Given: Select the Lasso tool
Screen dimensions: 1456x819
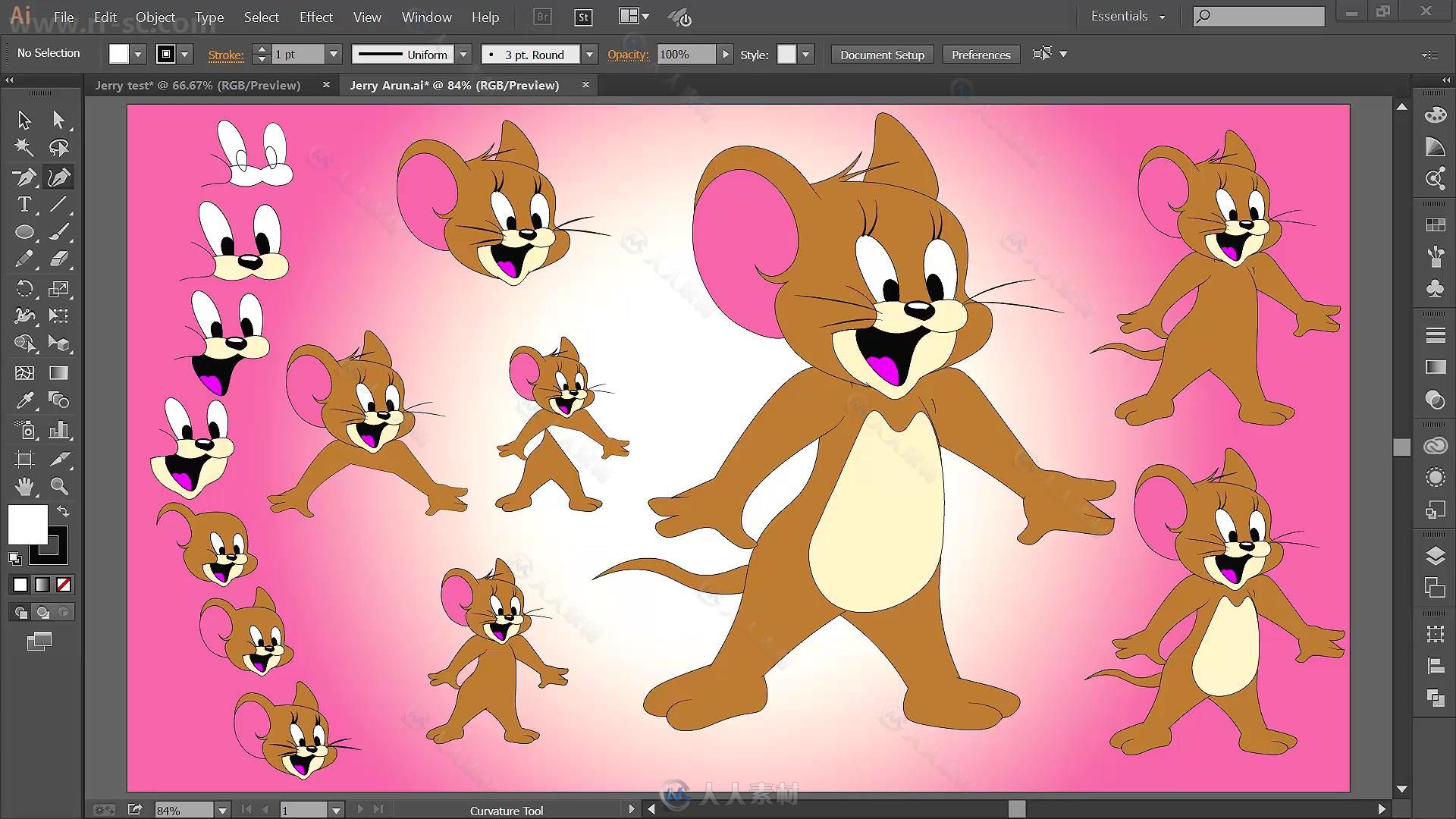Looking at the screenshot, I should 58,147.
